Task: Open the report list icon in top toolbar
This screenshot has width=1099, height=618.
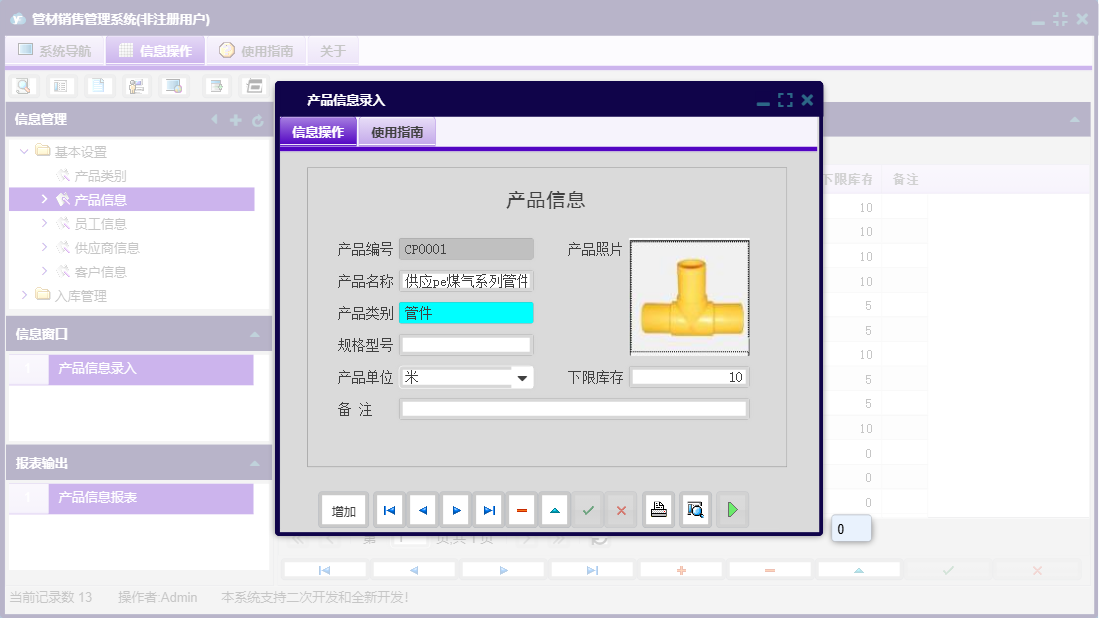Action: [x=60, y=86]
